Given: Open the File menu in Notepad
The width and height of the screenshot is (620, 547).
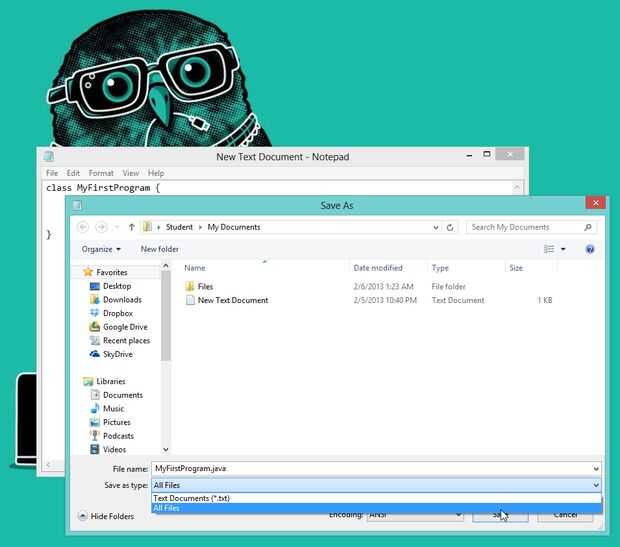Looking at the screenshot, I should point(52,173).
